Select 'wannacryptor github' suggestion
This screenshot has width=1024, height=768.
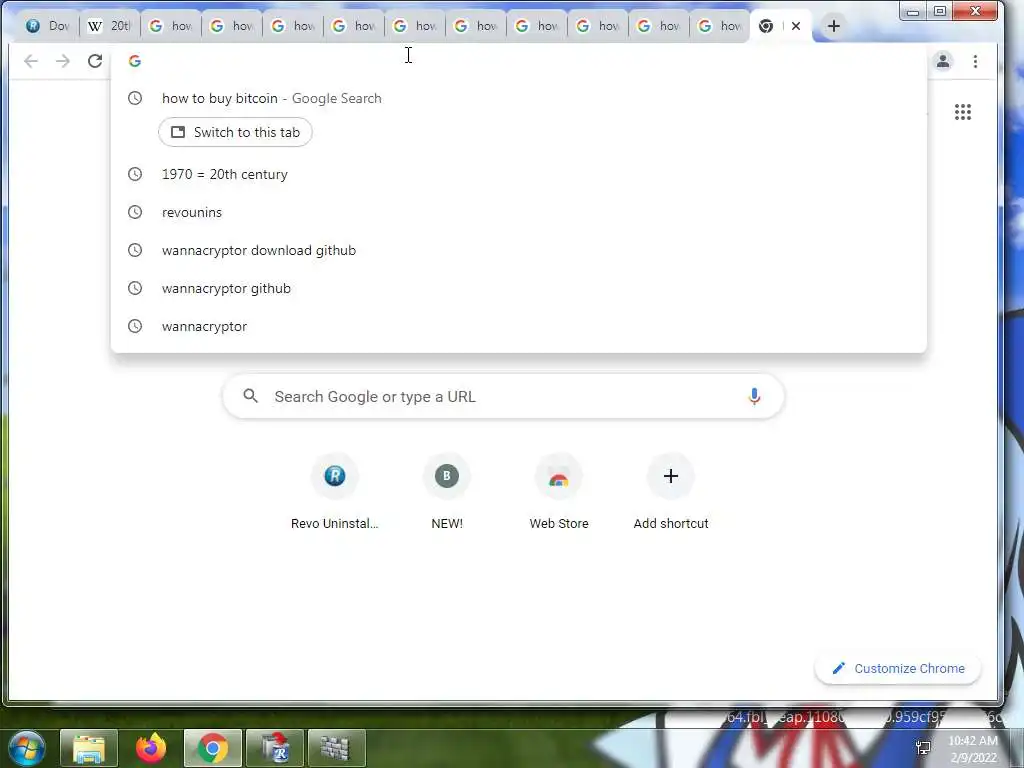pos(519,288)
